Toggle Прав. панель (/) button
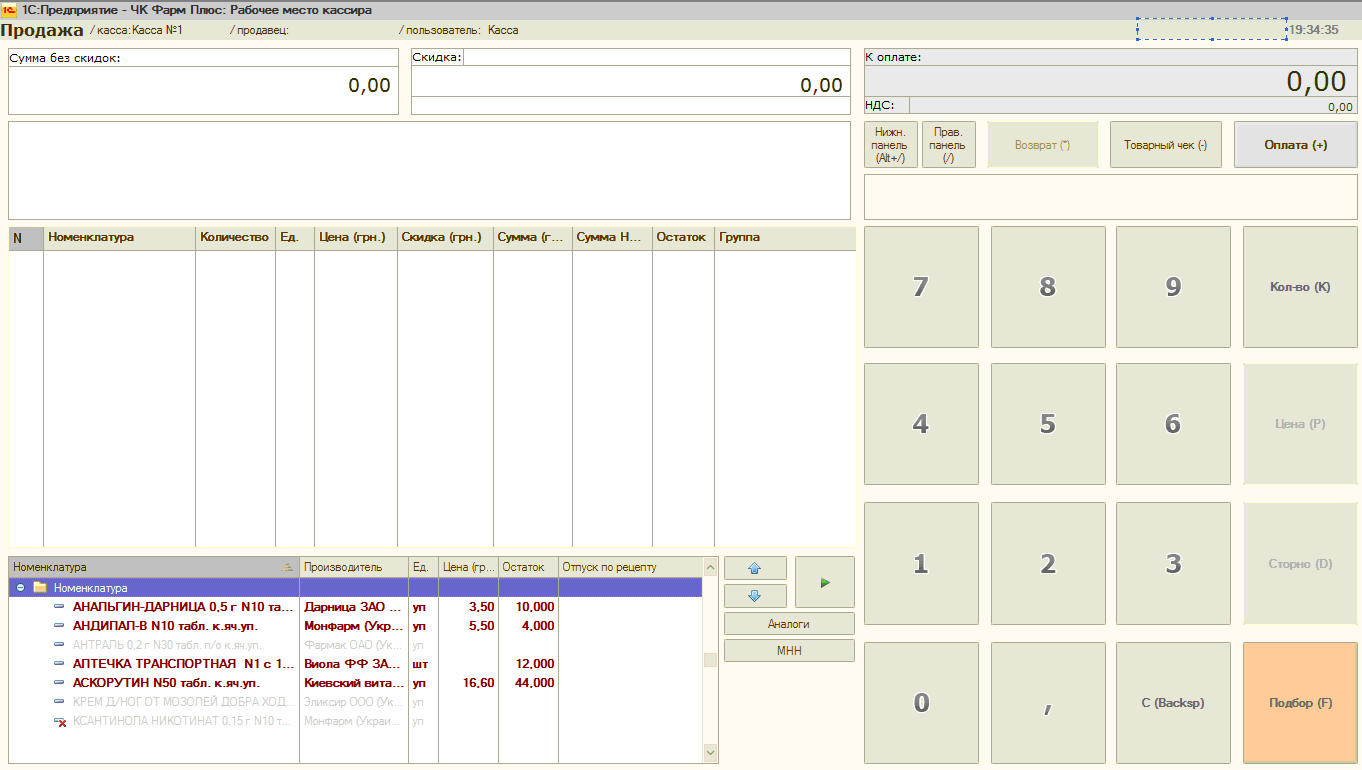This screenshot has height=770, width=1362. coord(948,145)
